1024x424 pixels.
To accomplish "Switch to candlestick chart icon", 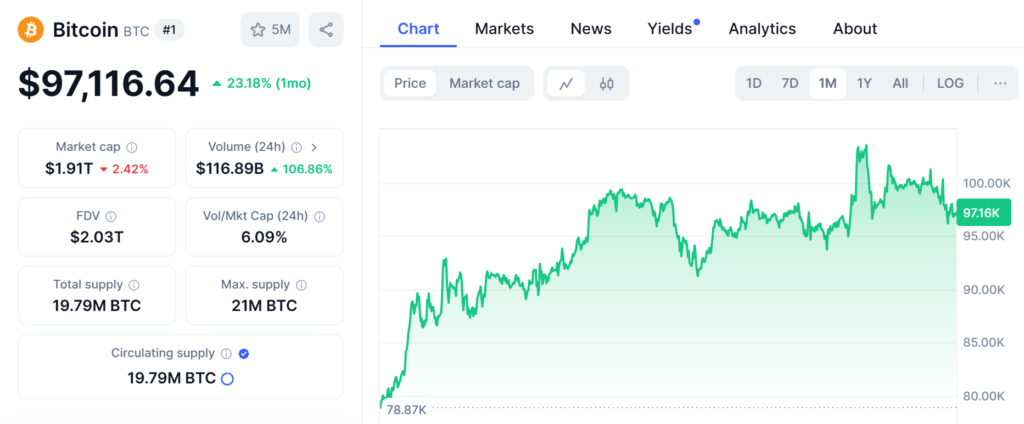I will 606,83.
